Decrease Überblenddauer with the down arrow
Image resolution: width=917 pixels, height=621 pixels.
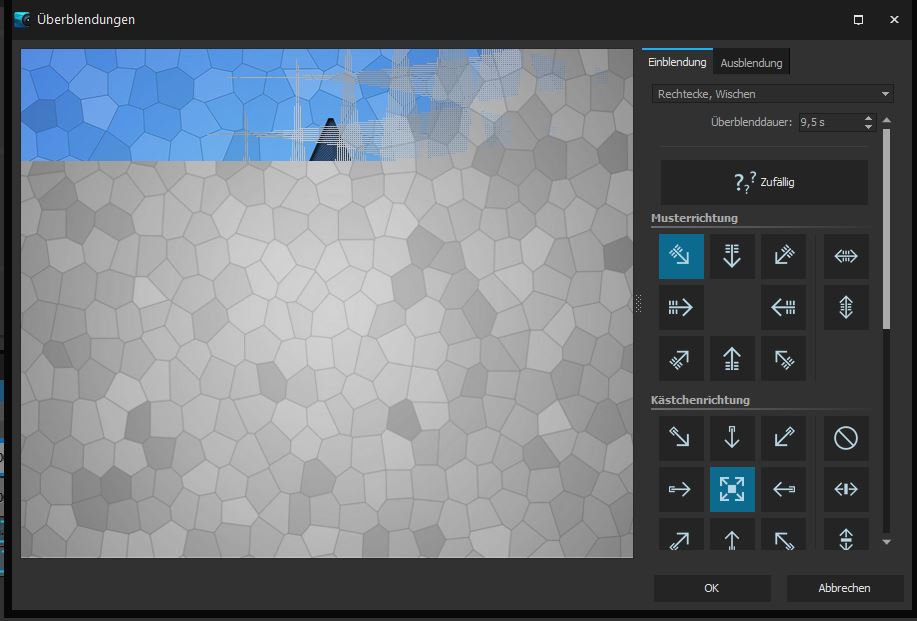[x=867, y=127]
